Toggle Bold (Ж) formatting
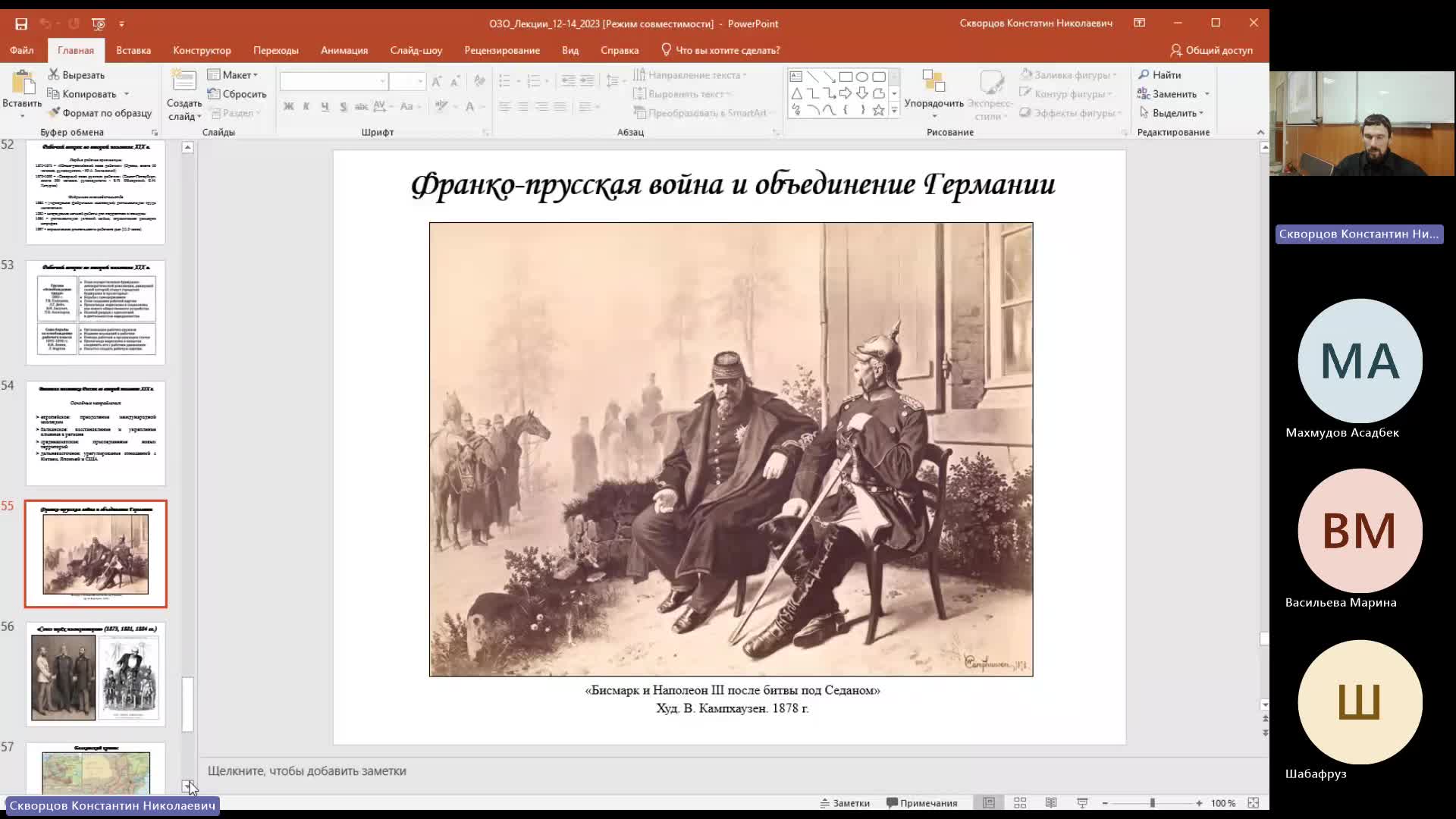Image resolution: width=1456 pixels, height=819 pixels. 288,107
